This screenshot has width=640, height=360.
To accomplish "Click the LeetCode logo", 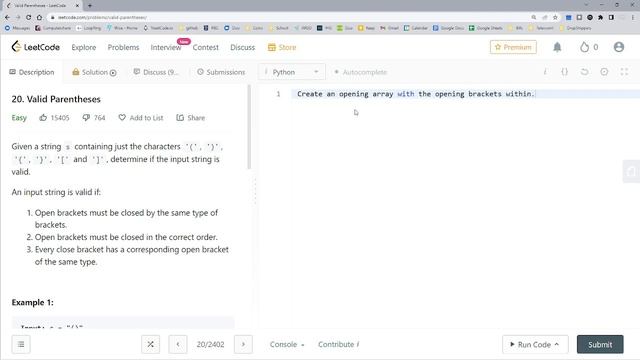I will coord(36,47).
